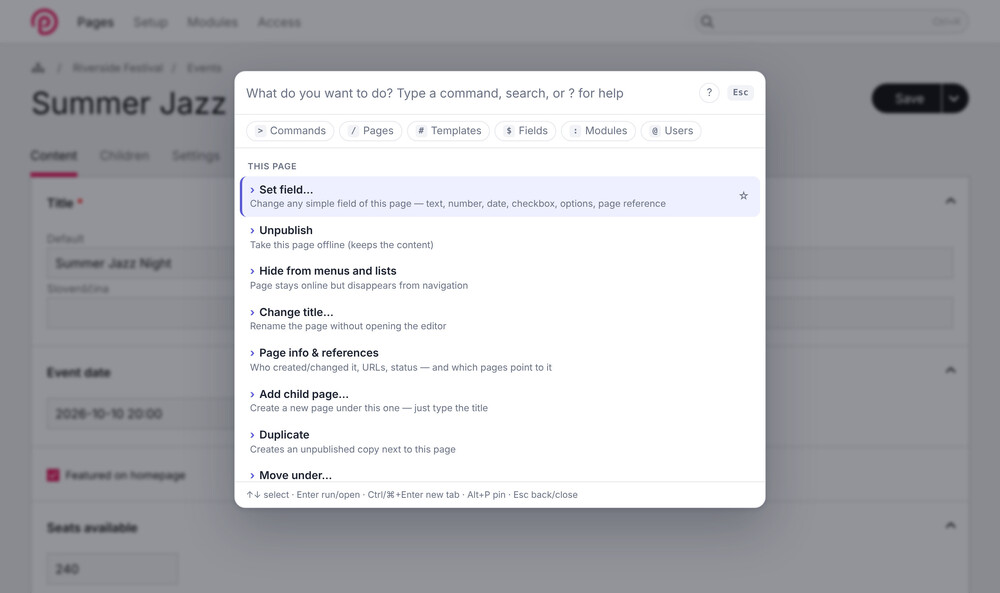Switch to the Content tab

pyautogui.click(x=54, y=156)
